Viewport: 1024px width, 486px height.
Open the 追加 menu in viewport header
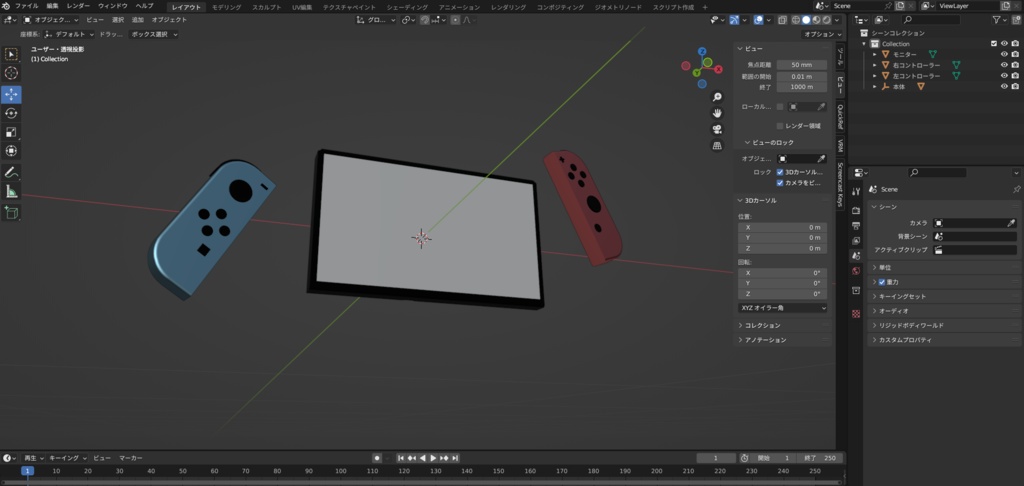click(x=138, y=20)
